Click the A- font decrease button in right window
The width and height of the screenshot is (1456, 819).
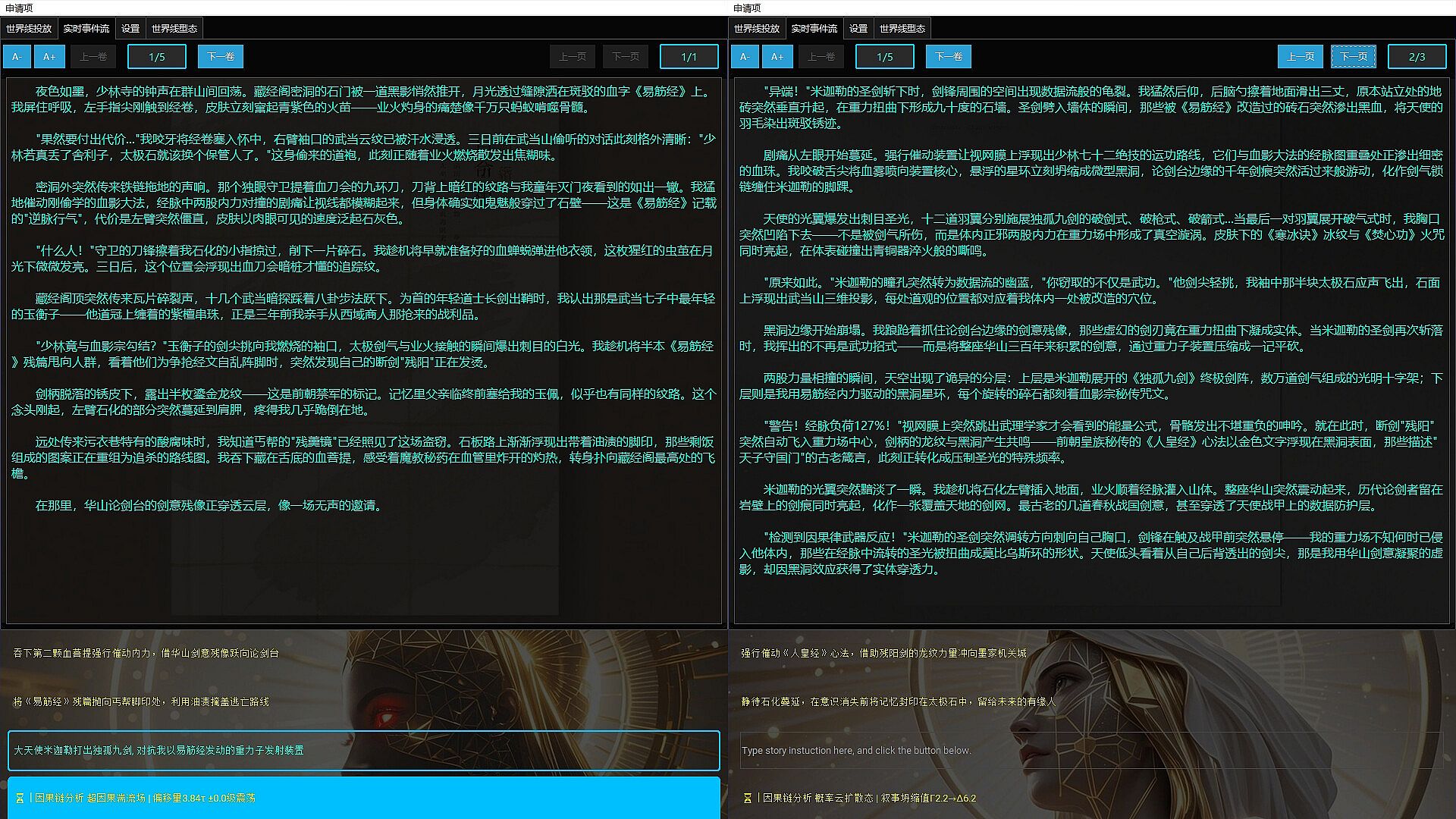pyautogui.click(x=745, y=57)
